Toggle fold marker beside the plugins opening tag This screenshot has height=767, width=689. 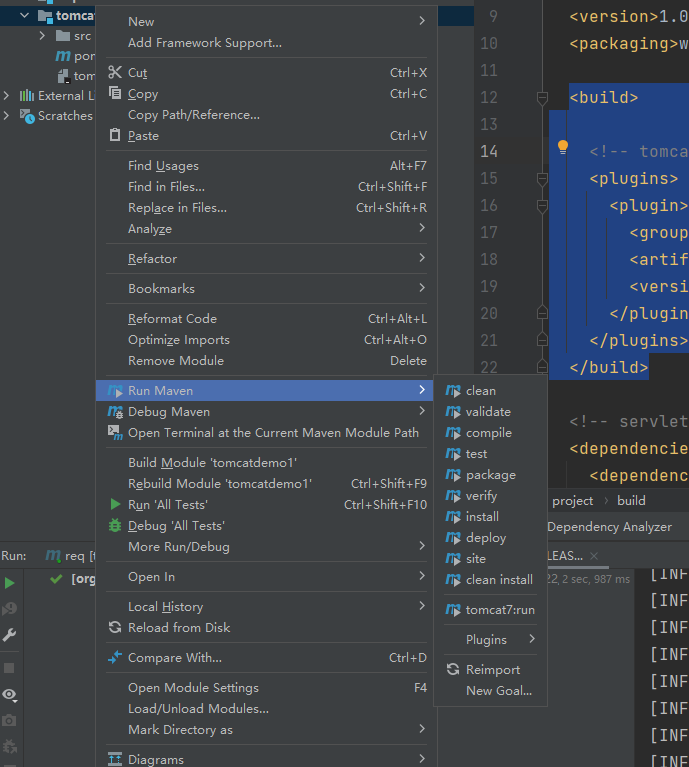(x=542, y=179)
